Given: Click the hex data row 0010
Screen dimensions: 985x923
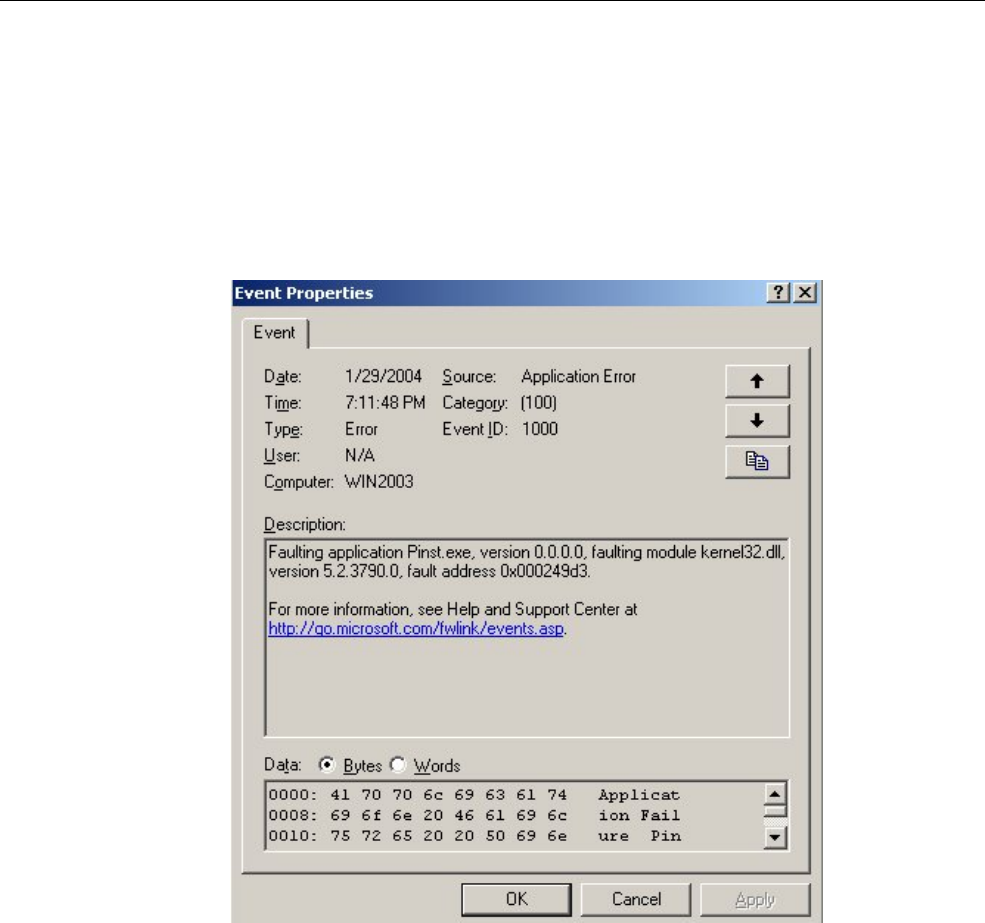Looking at the screenshot, I should (474, 836).
